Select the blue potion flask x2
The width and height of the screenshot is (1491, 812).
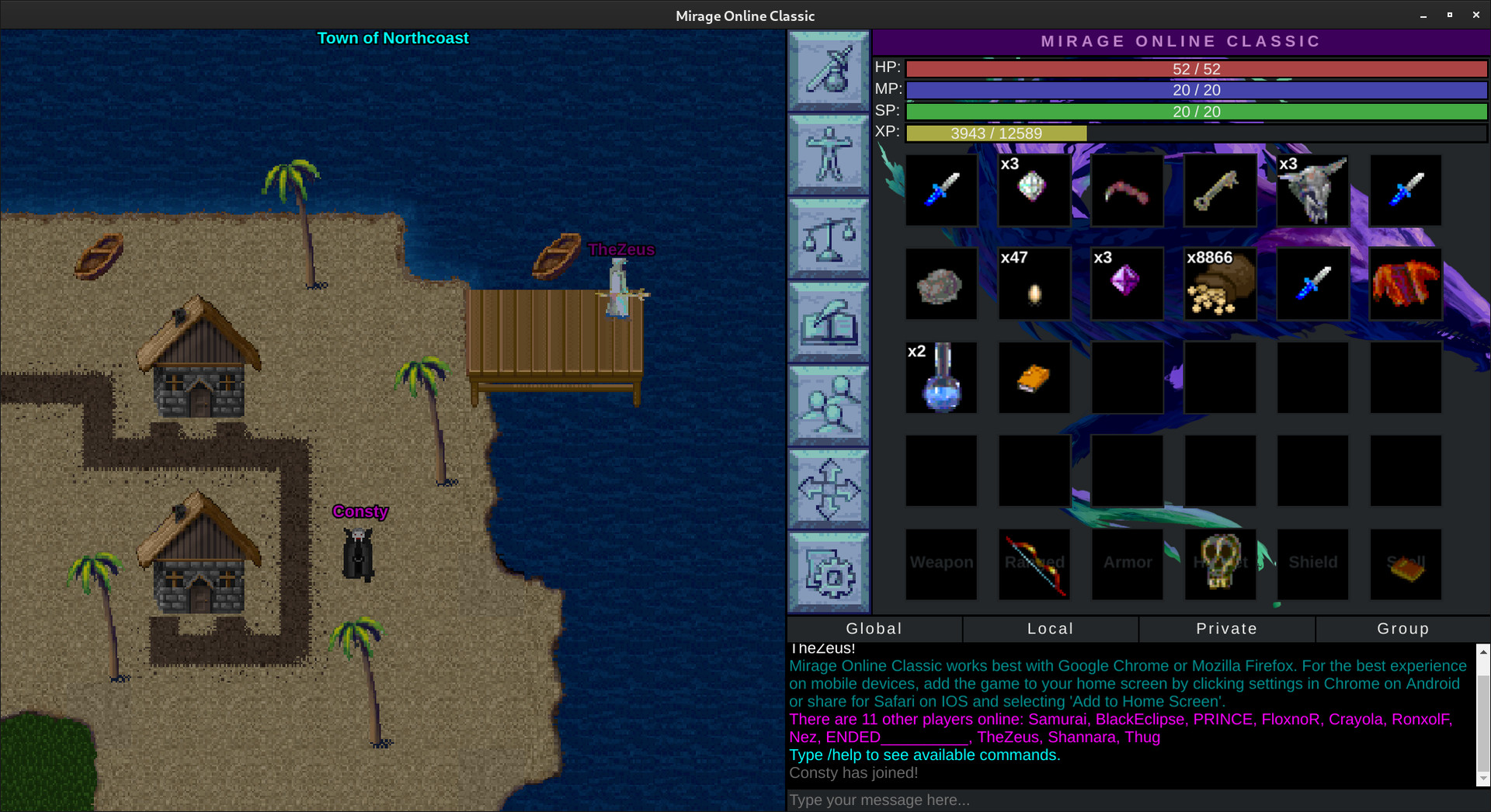coord(941,378)
